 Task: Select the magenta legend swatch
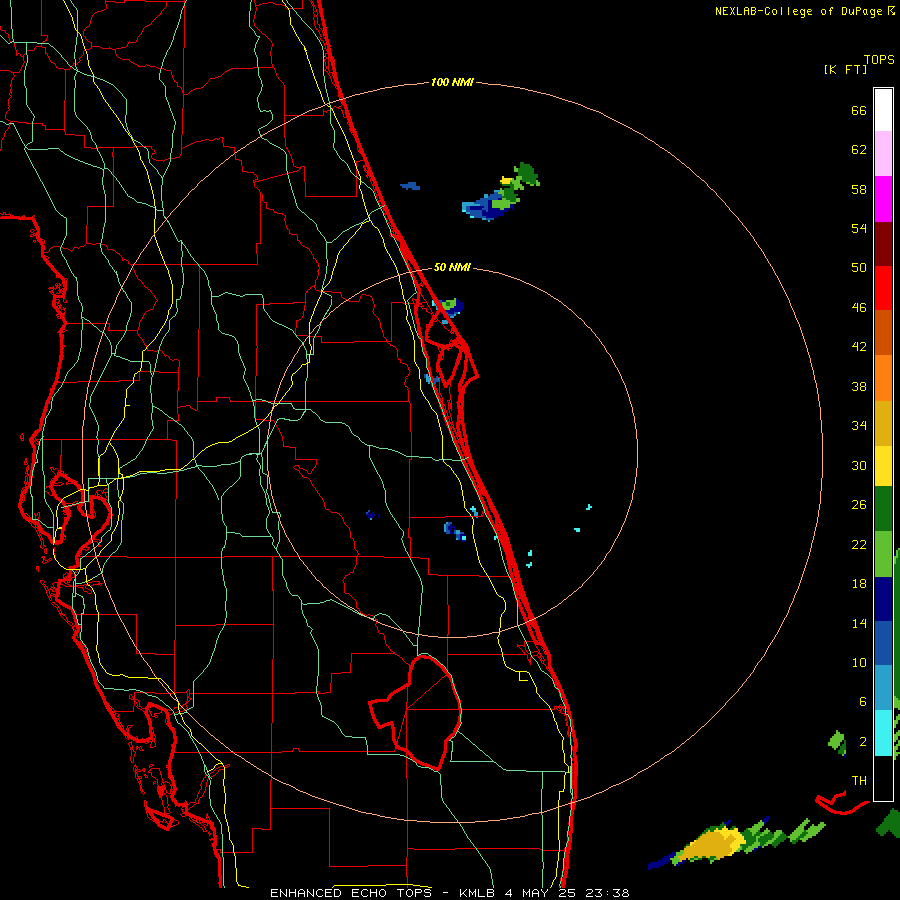(883, 199)
